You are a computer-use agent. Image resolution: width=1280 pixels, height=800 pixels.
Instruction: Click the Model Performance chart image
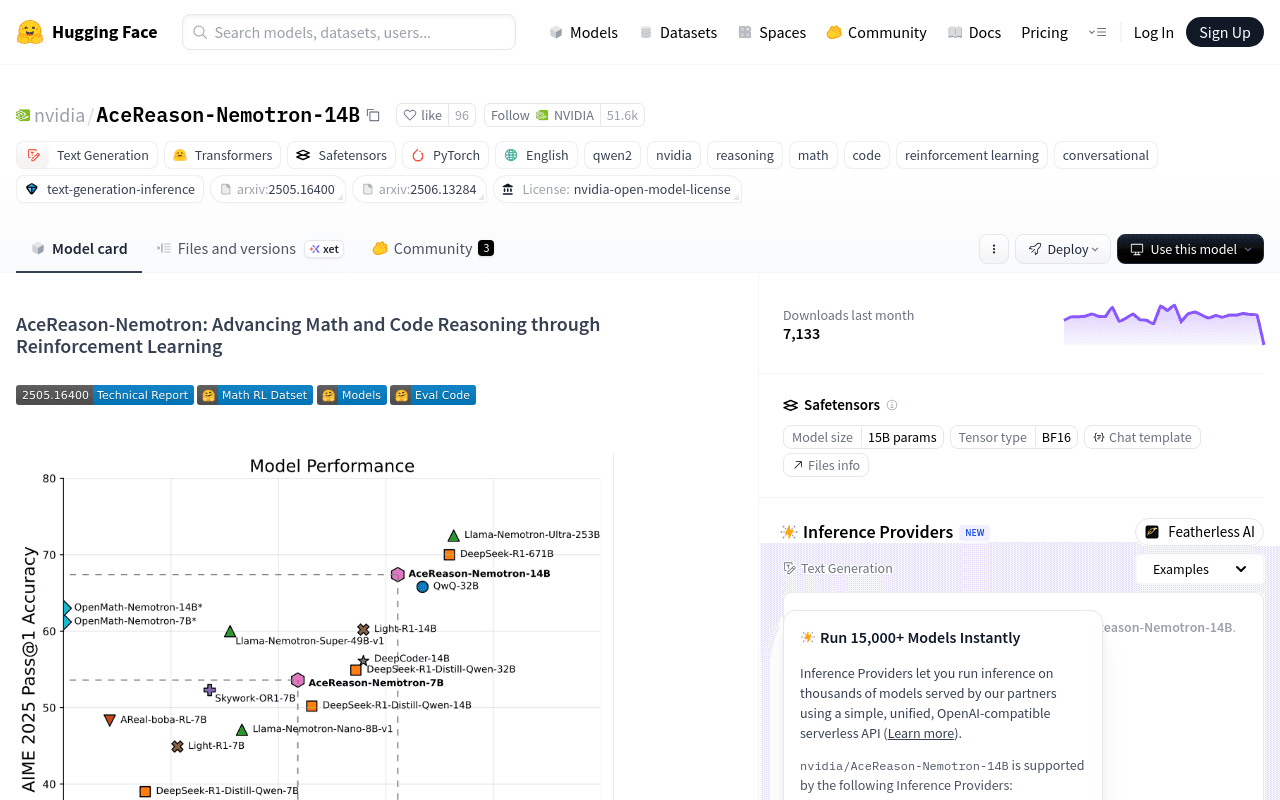[x=315, y=627]
